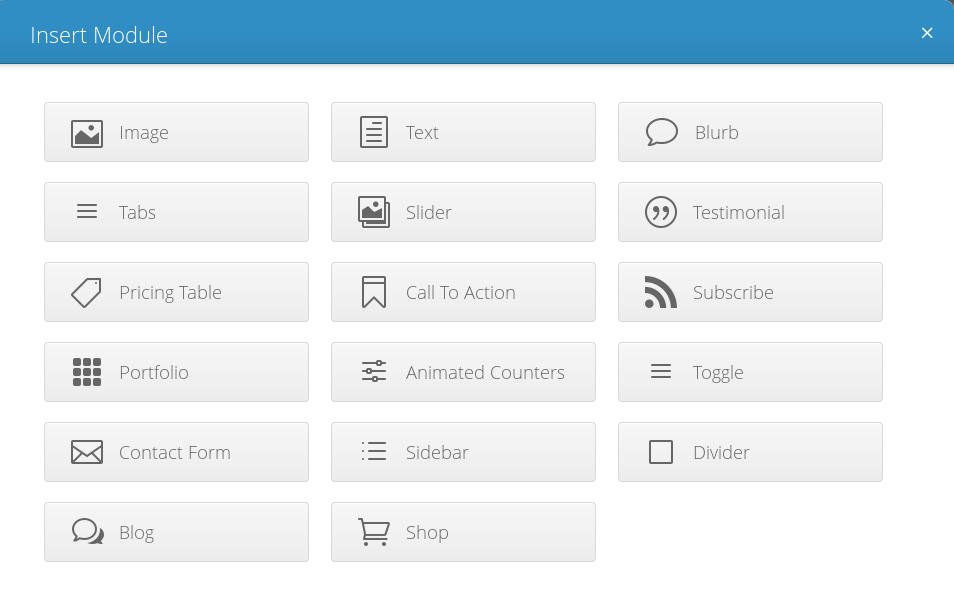
Task: Click the Subscribe RSS feed icon
Action: point(661,292)
